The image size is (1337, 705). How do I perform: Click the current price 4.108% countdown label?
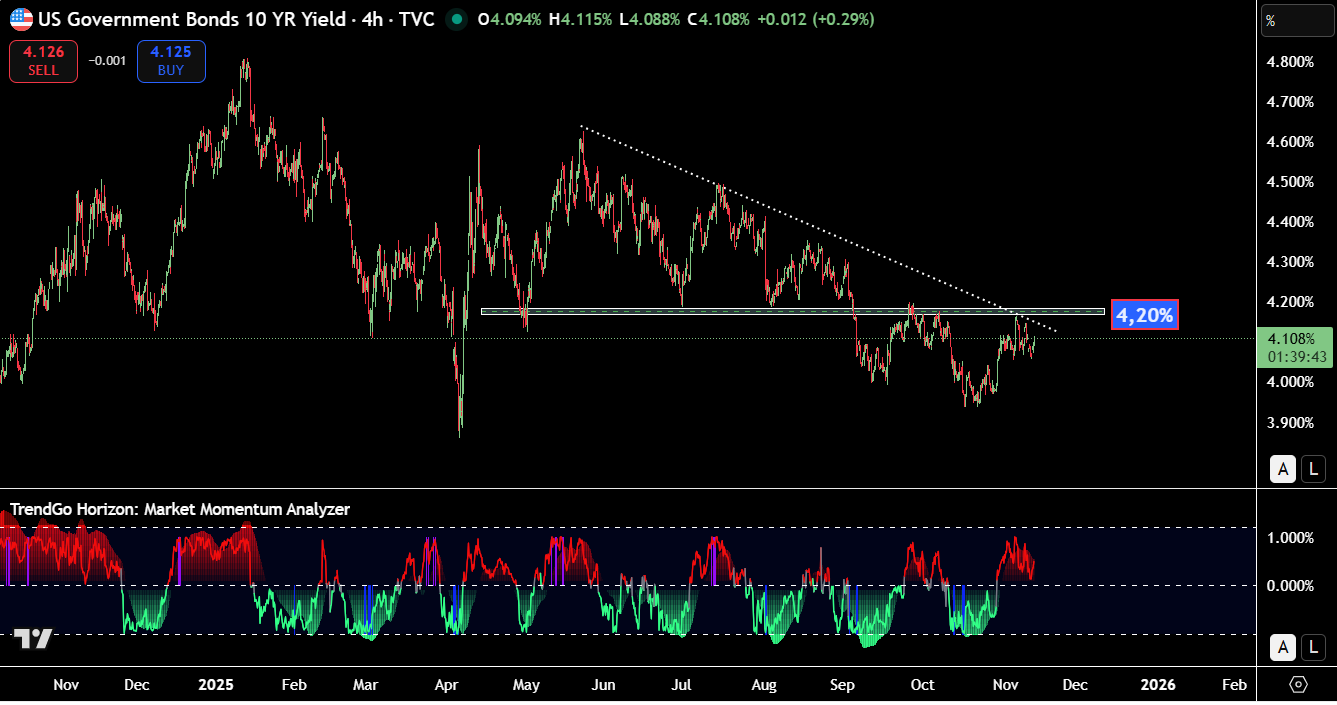click(1296, 347)
